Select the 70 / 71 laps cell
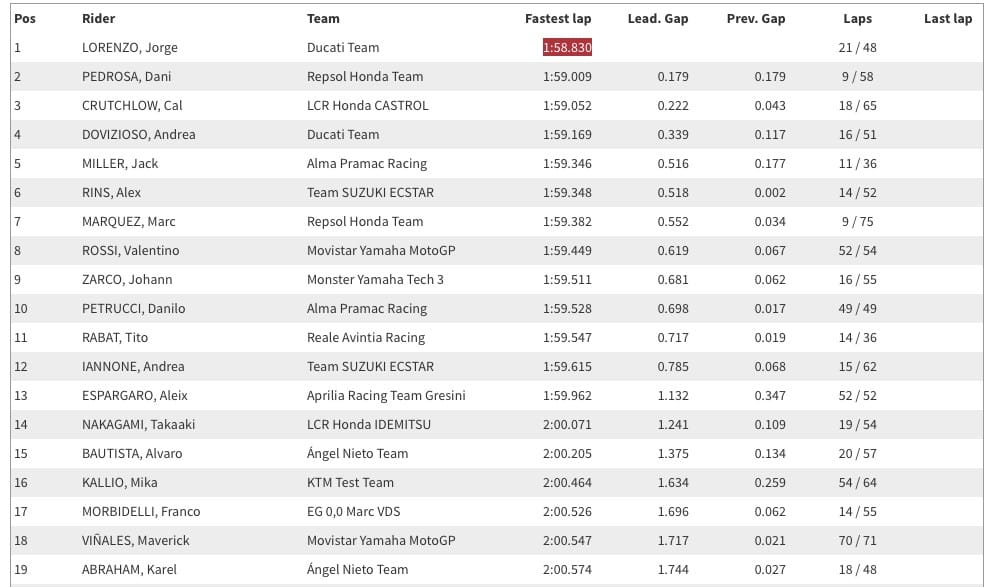This screenshot has width=992, height=587. (x=857, y=541)
